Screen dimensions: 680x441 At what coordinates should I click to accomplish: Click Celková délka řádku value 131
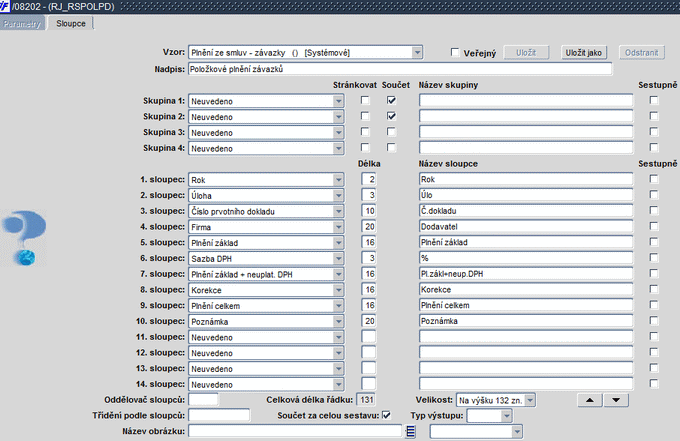tap(366, 399)
